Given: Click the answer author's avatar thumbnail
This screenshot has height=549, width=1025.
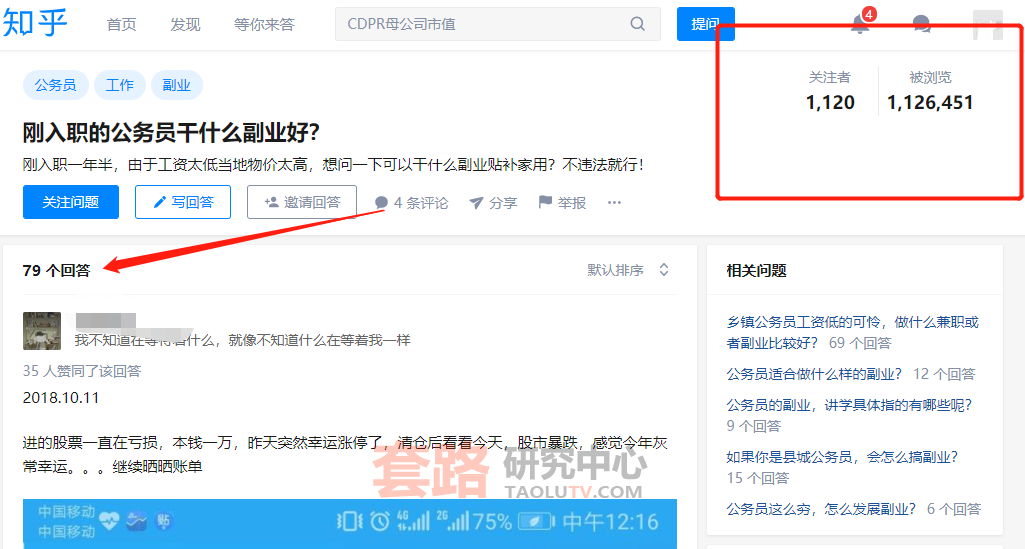Looking at the screenshot, I should [42, 331].
